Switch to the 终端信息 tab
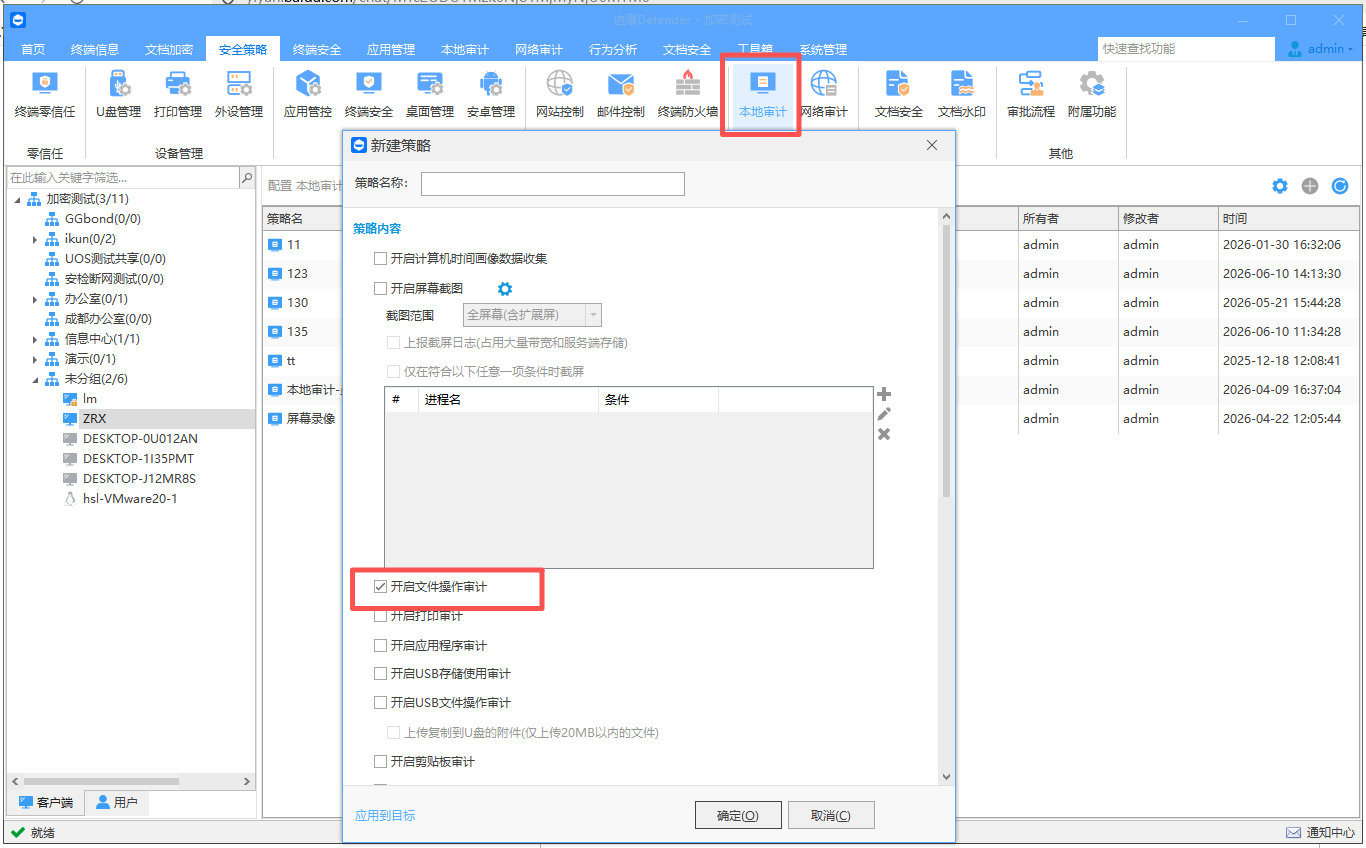This screenshot has height=848, width=1366. click(95, 49)
